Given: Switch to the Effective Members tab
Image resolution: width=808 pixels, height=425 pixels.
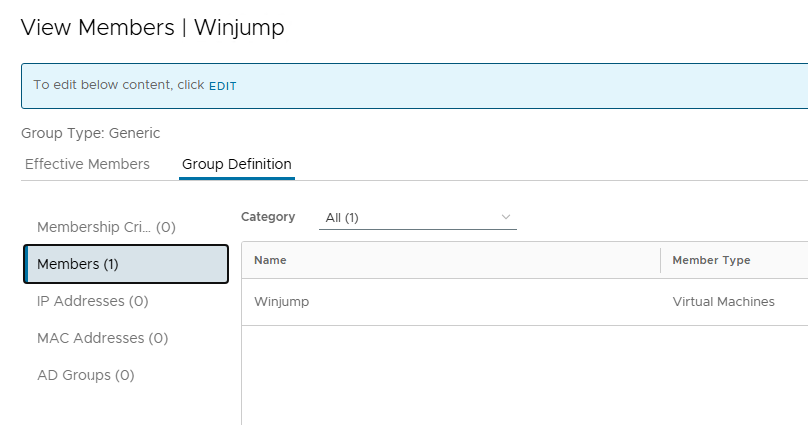Looking at the screenshot, I should 87,164.
